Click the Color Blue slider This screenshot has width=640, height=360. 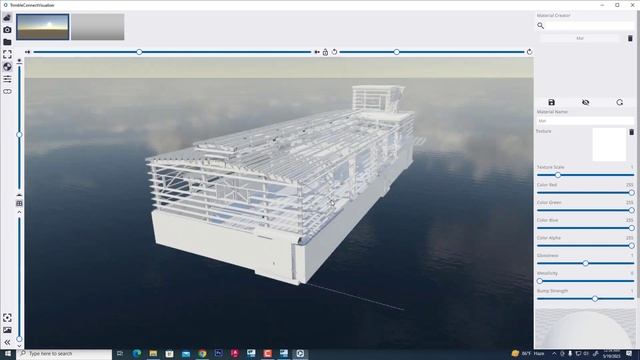[x=585, y=228]
